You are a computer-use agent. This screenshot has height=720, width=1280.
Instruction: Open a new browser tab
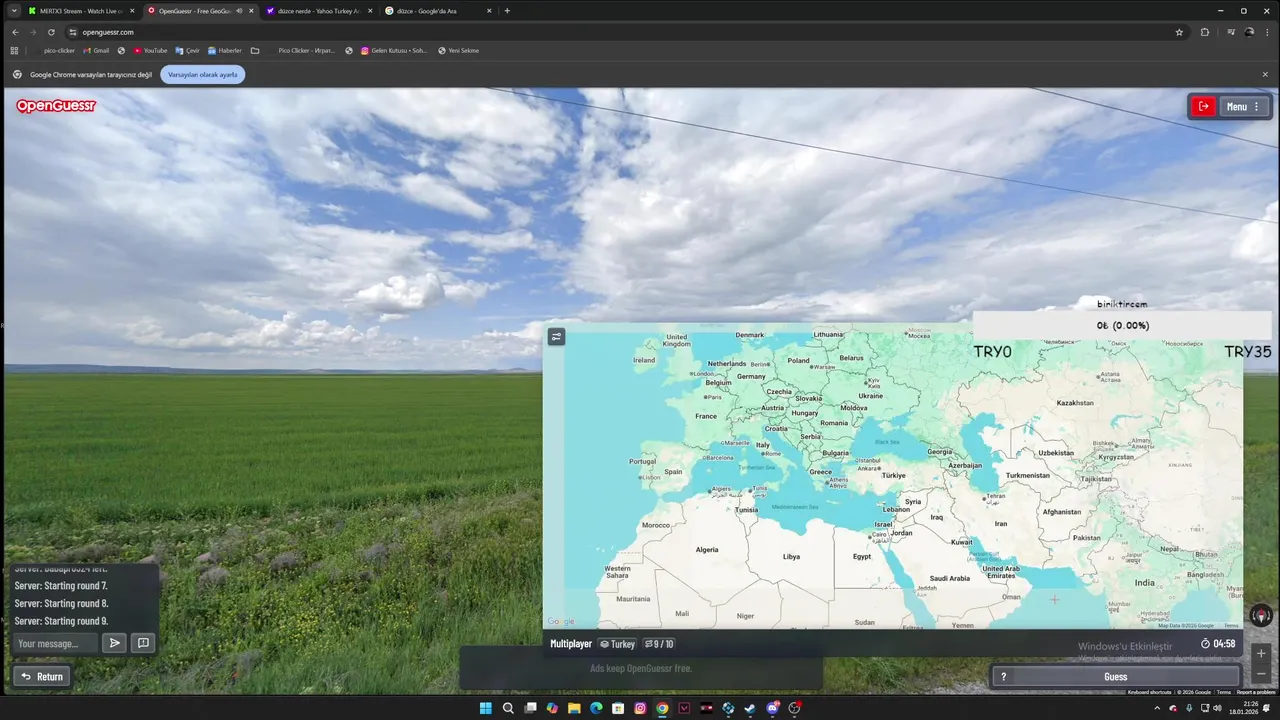[507, 11]
